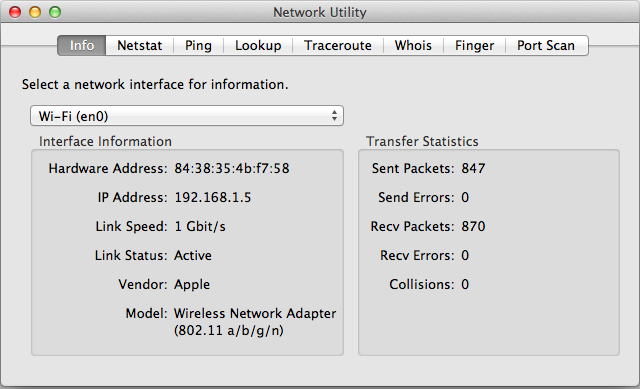
Task: Click the Network Utility window title
Action: click(x=320, y=12)
